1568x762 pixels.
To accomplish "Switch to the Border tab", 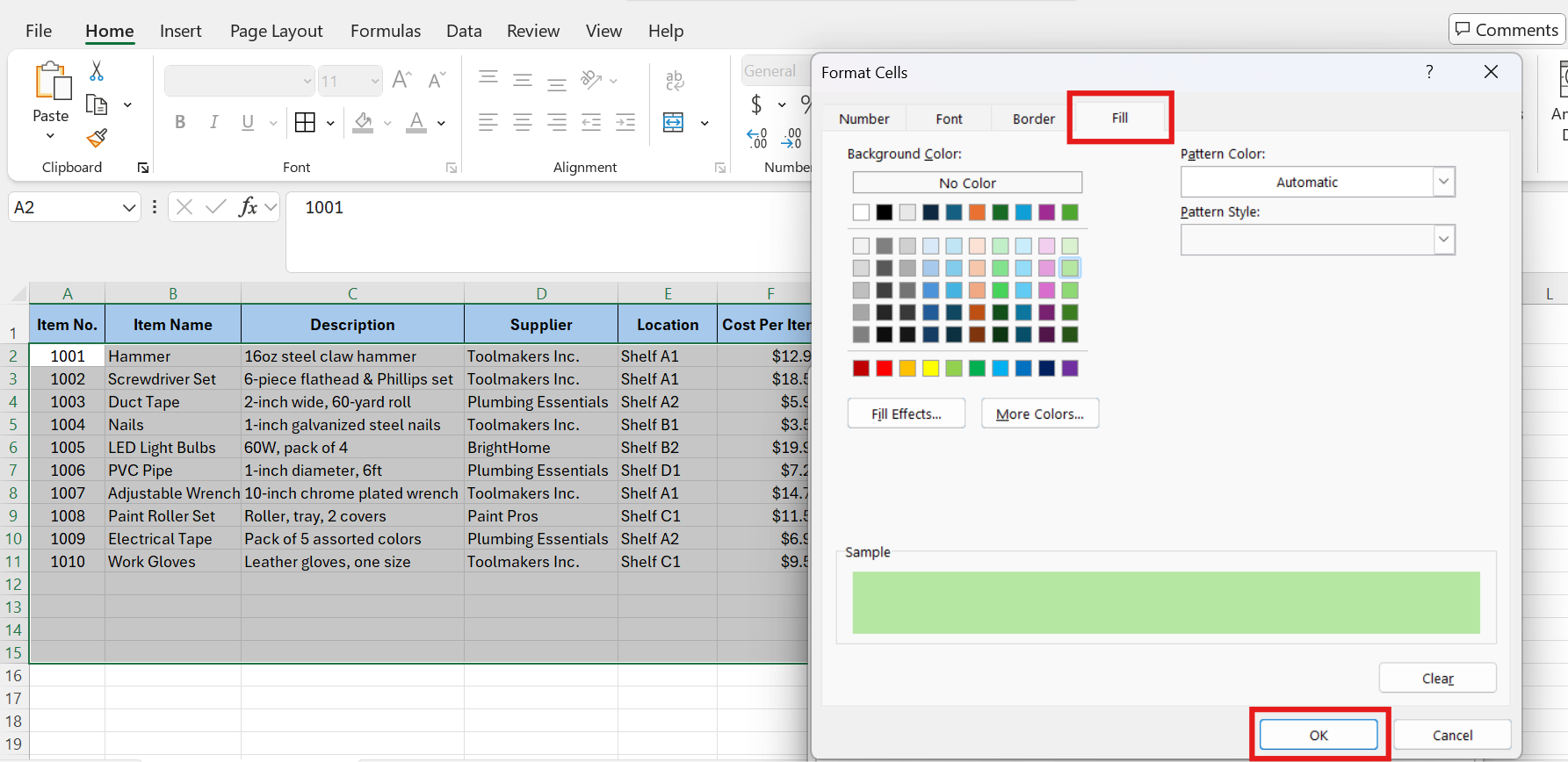I will coord(1033,119).
